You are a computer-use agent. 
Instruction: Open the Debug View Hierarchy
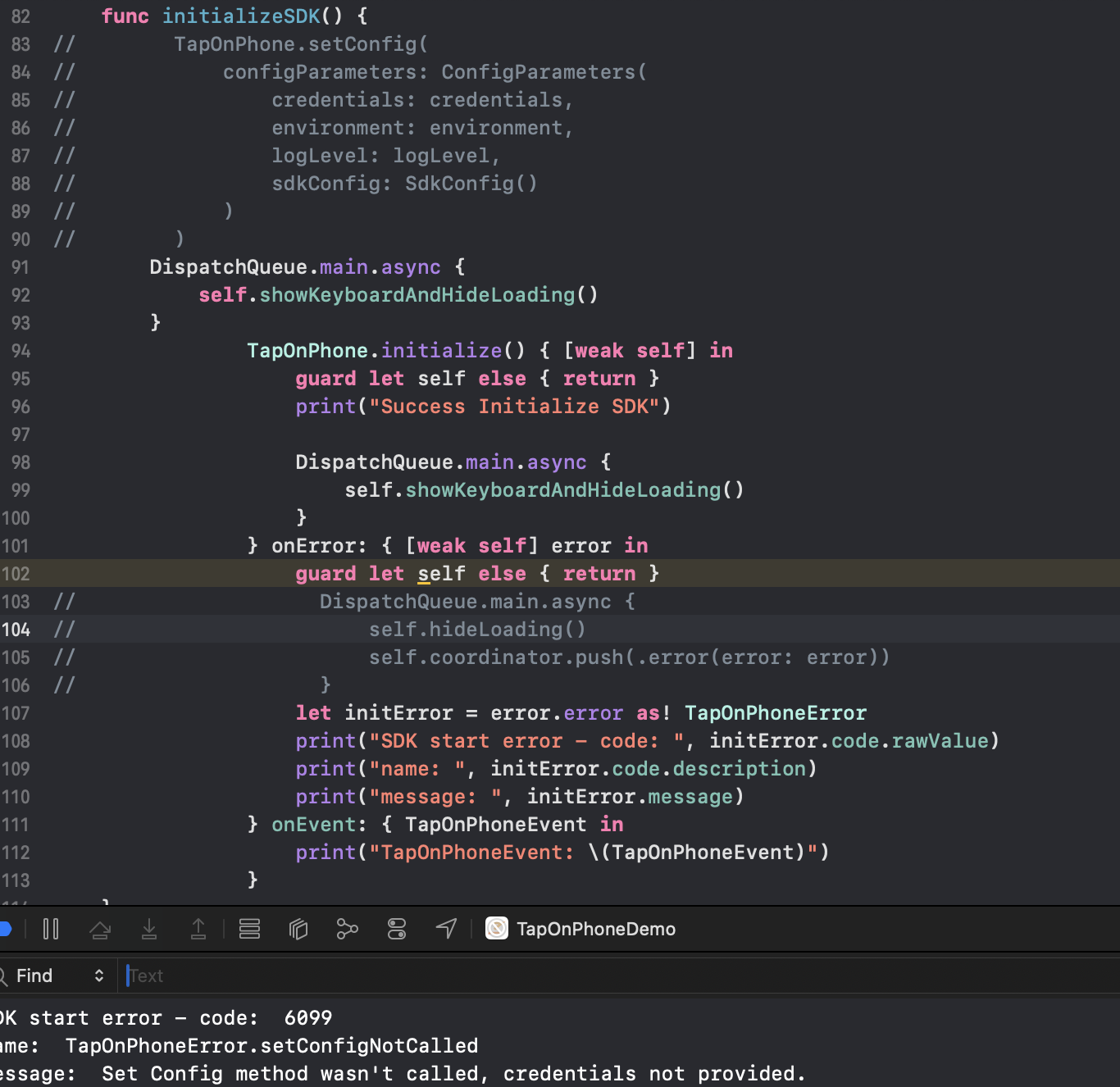click(298, 929)
